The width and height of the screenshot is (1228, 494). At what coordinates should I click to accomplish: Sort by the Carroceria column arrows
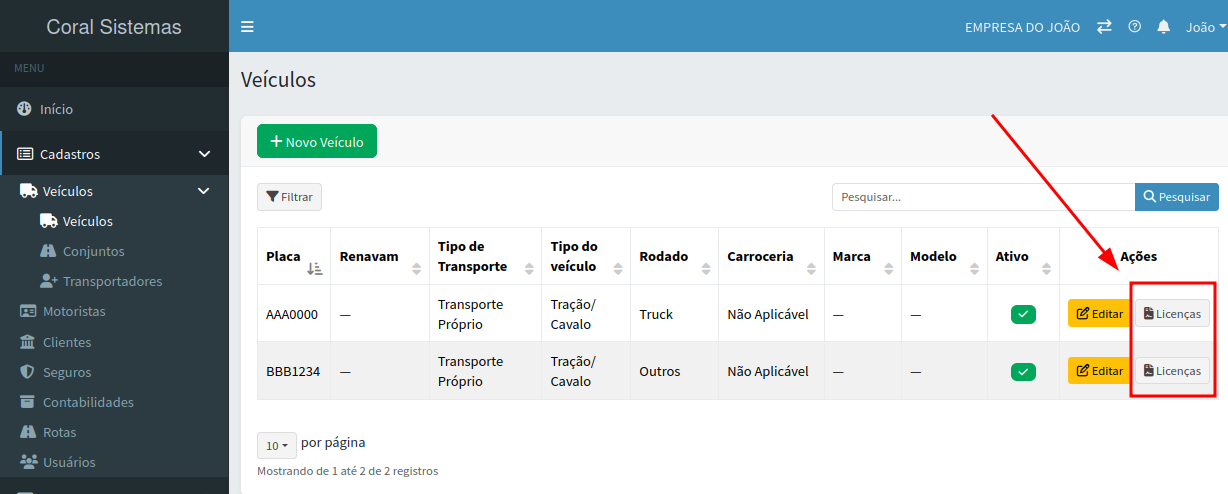point(809,257)
